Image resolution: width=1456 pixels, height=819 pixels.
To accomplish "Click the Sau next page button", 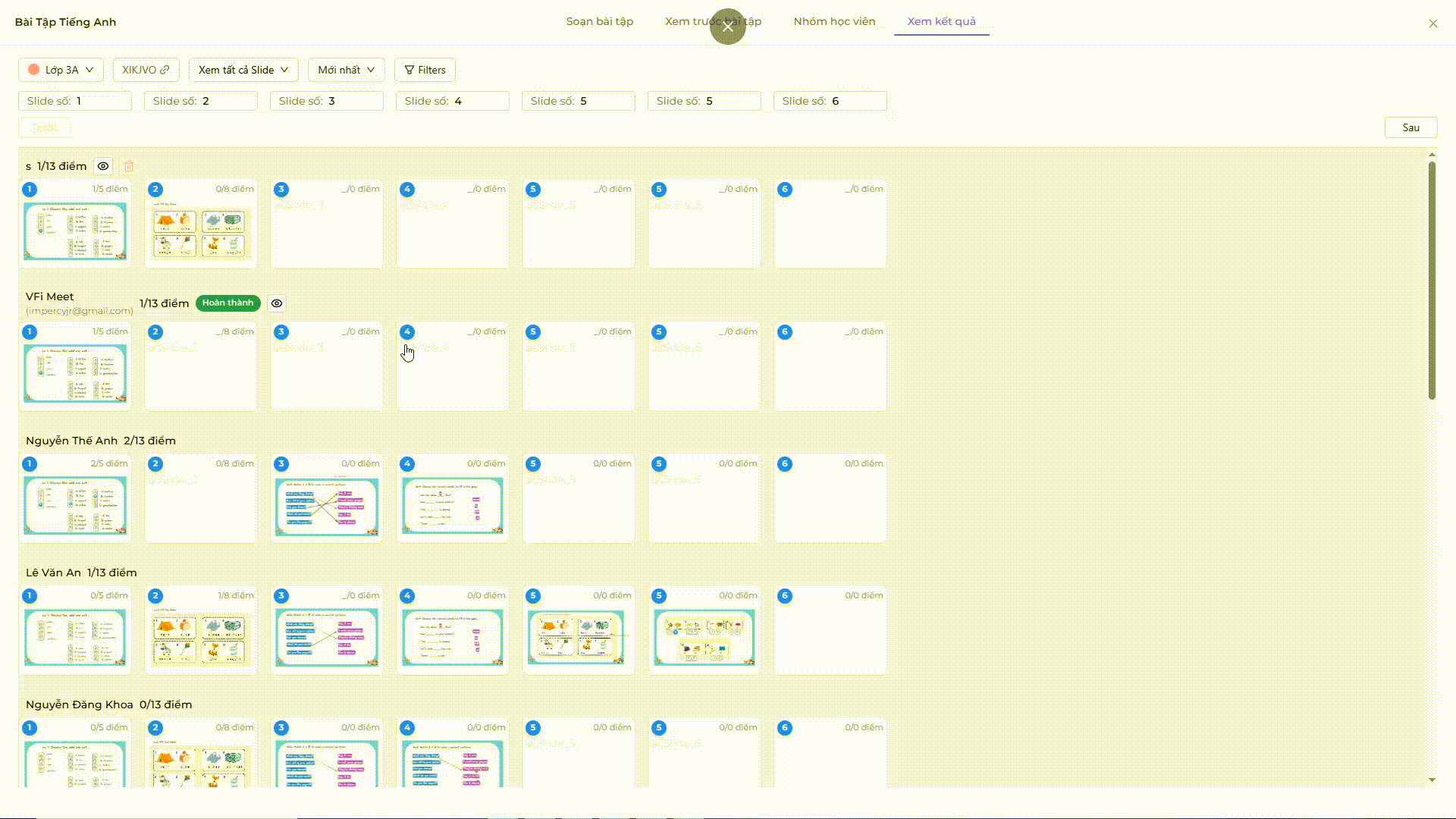I will click(x=1410, y=127).
